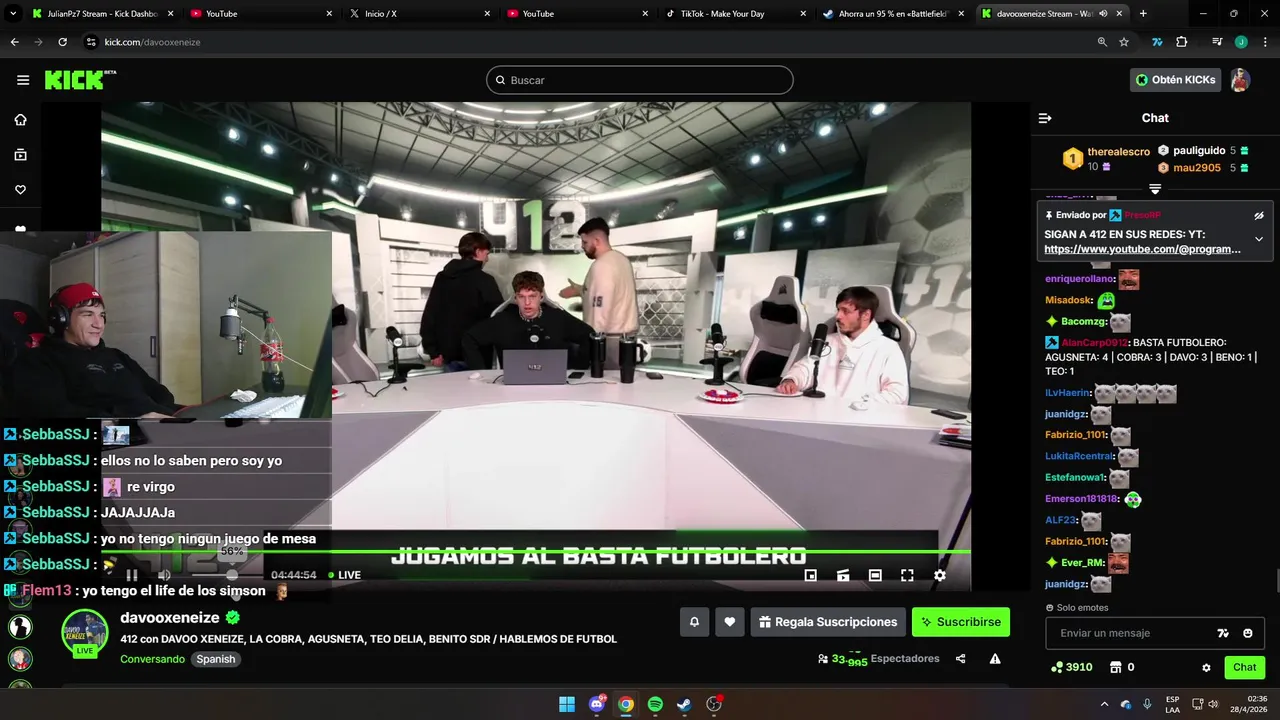The width and height of the screenshot is (1280, 720).
Task: Share the stream
Action: tap(961, 659)
